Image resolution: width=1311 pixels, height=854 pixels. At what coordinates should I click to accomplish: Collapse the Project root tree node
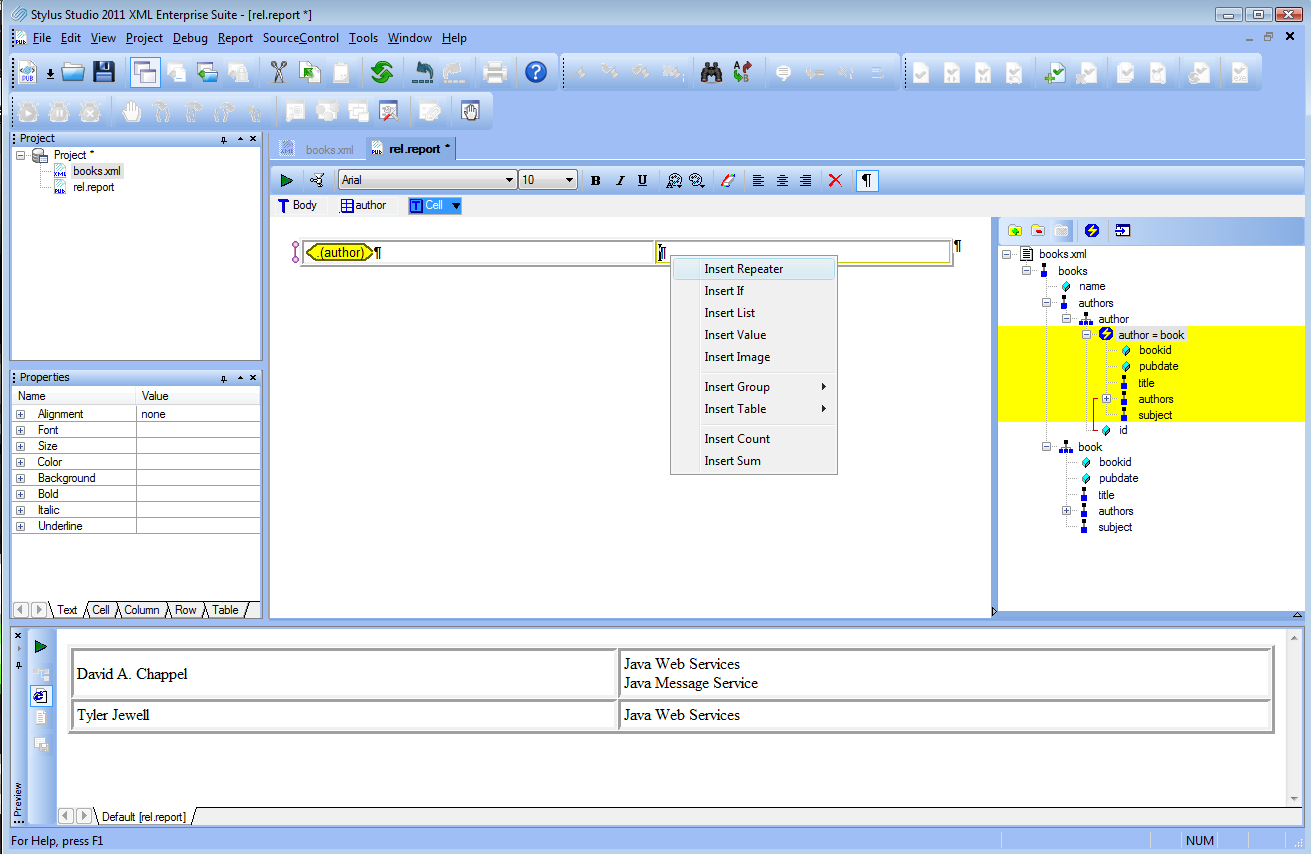pos(20,155)
